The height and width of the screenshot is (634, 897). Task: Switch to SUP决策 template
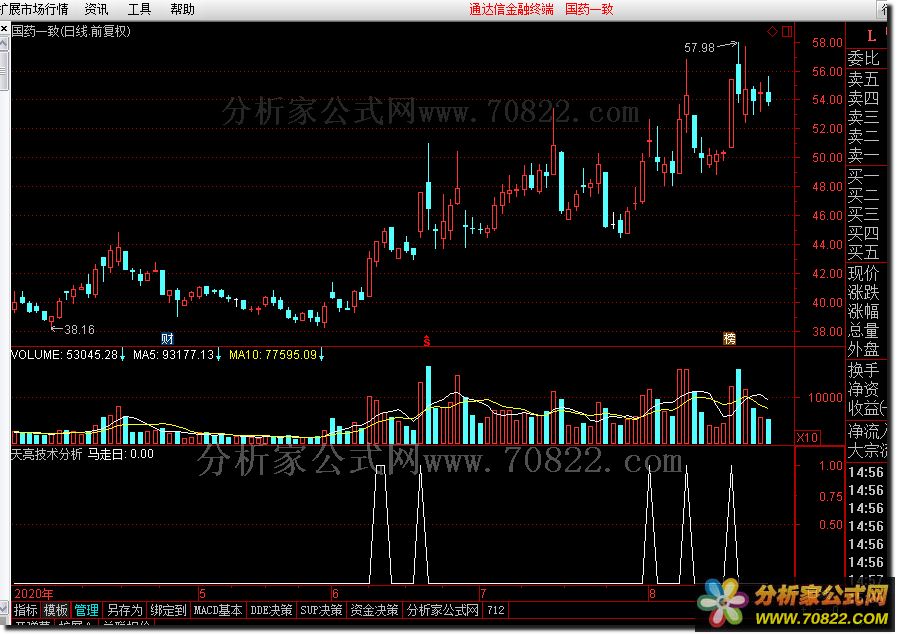[321, 610]
